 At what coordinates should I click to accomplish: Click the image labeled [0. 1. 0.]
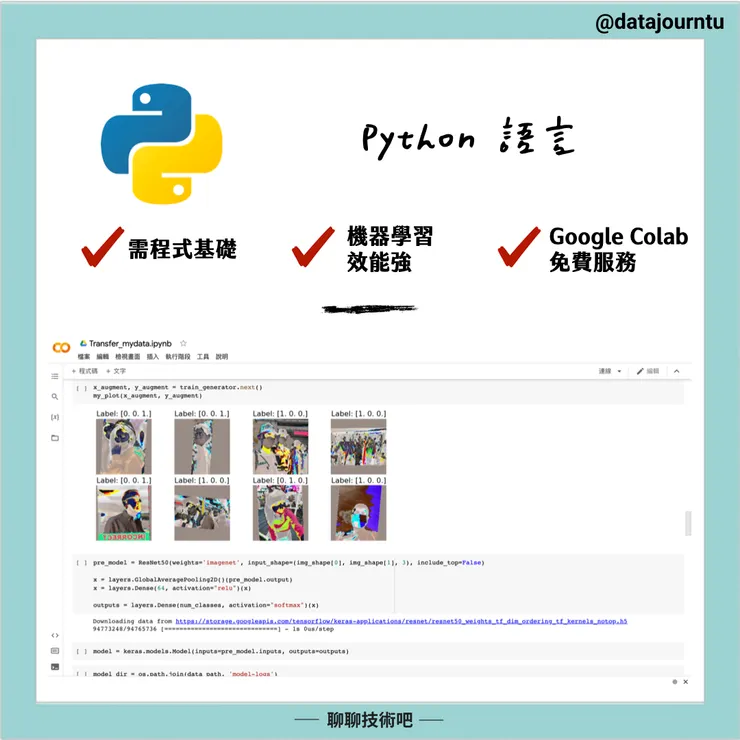tap(280, 513)
